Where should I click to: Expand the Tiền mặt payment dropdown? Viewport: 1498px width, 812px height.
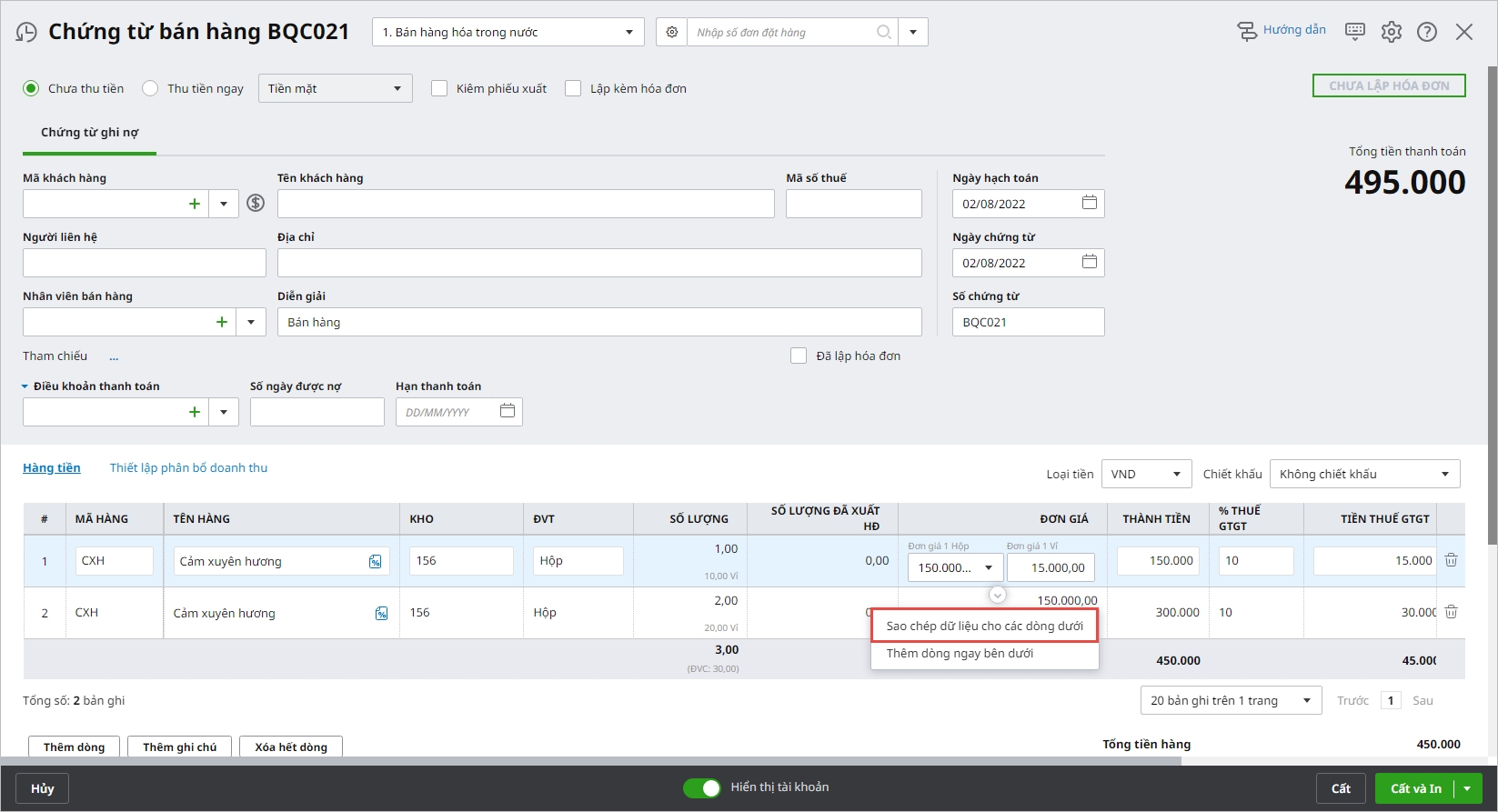click(335, 88)
